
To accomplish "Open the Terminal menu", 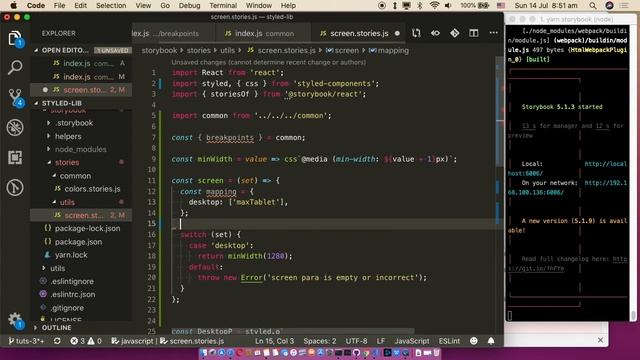I will 223,5.
